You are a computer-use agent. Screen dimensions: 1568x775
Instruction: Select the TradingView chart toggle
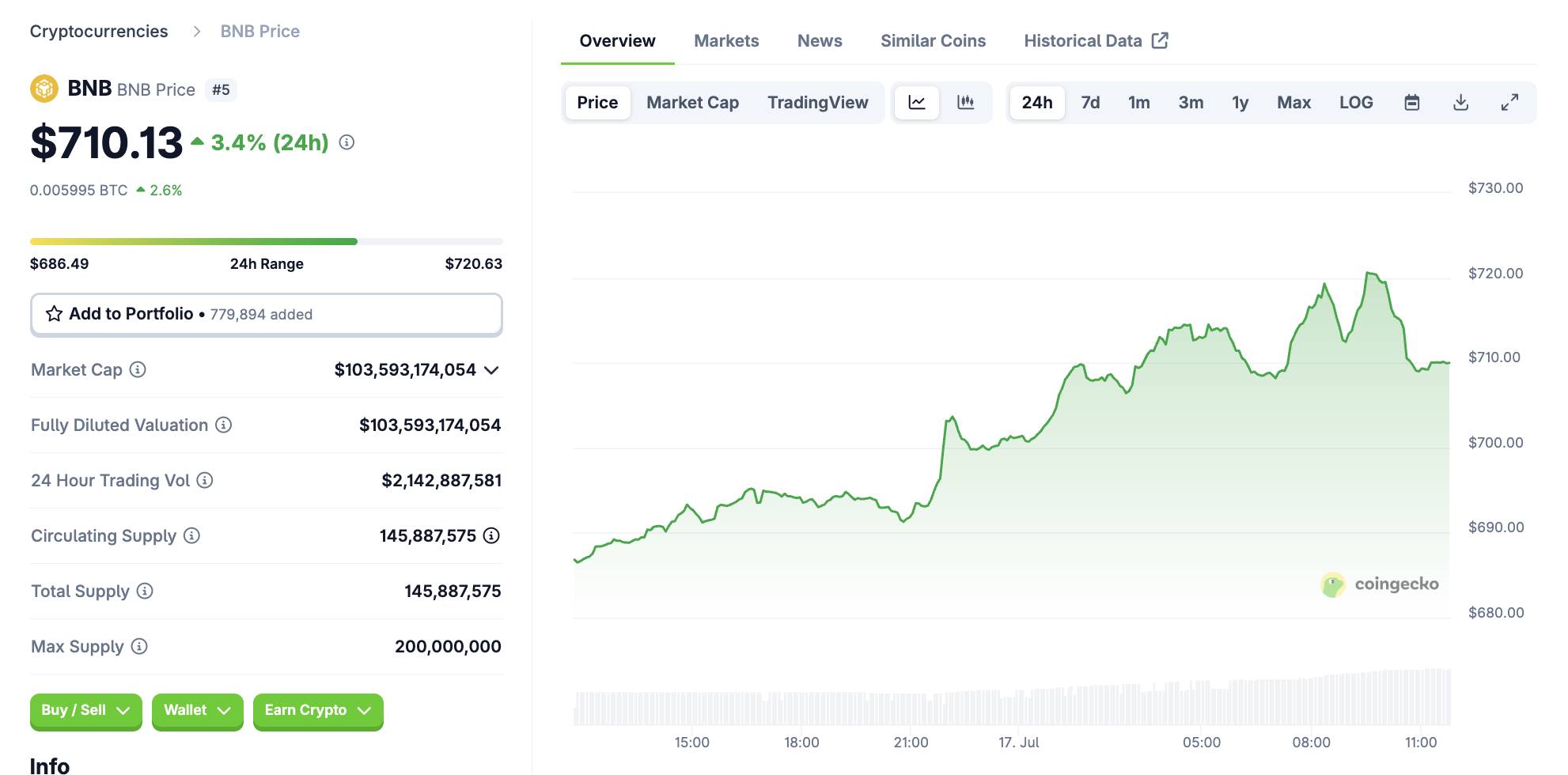(x=817, y=102)
